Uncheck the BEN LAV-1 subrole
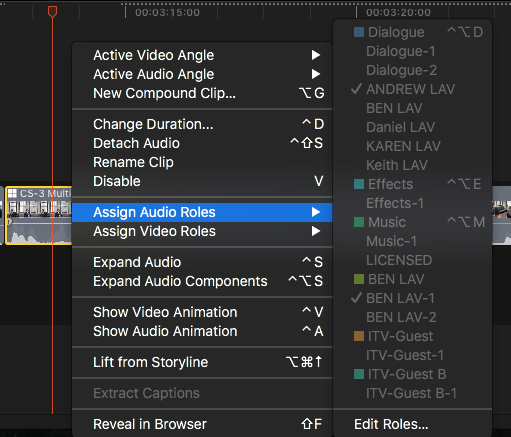The width and height of the screenshot is (511, 437). [413, 298]
